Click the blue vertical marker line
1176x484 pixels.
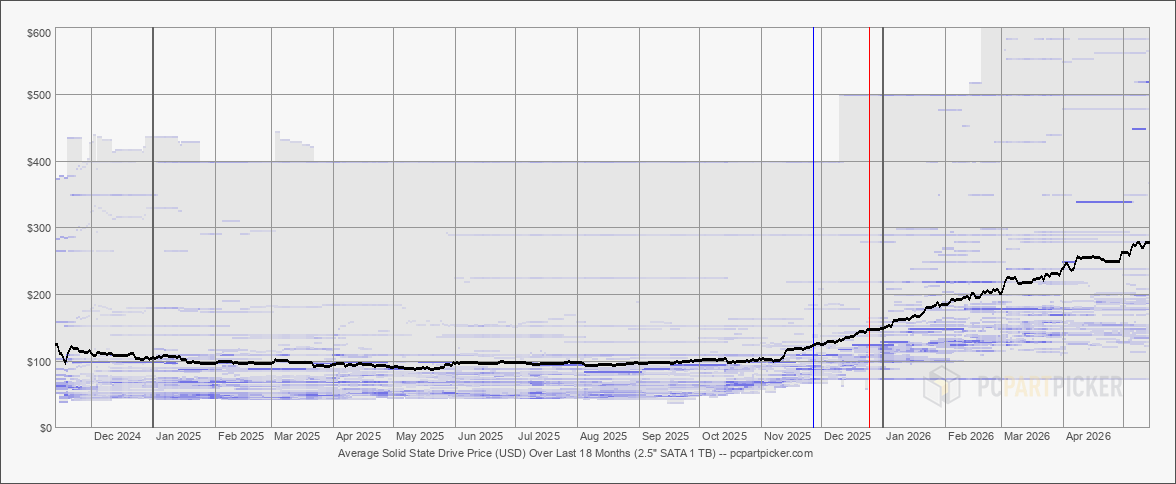pyautogui.click(x=814, y=227)
